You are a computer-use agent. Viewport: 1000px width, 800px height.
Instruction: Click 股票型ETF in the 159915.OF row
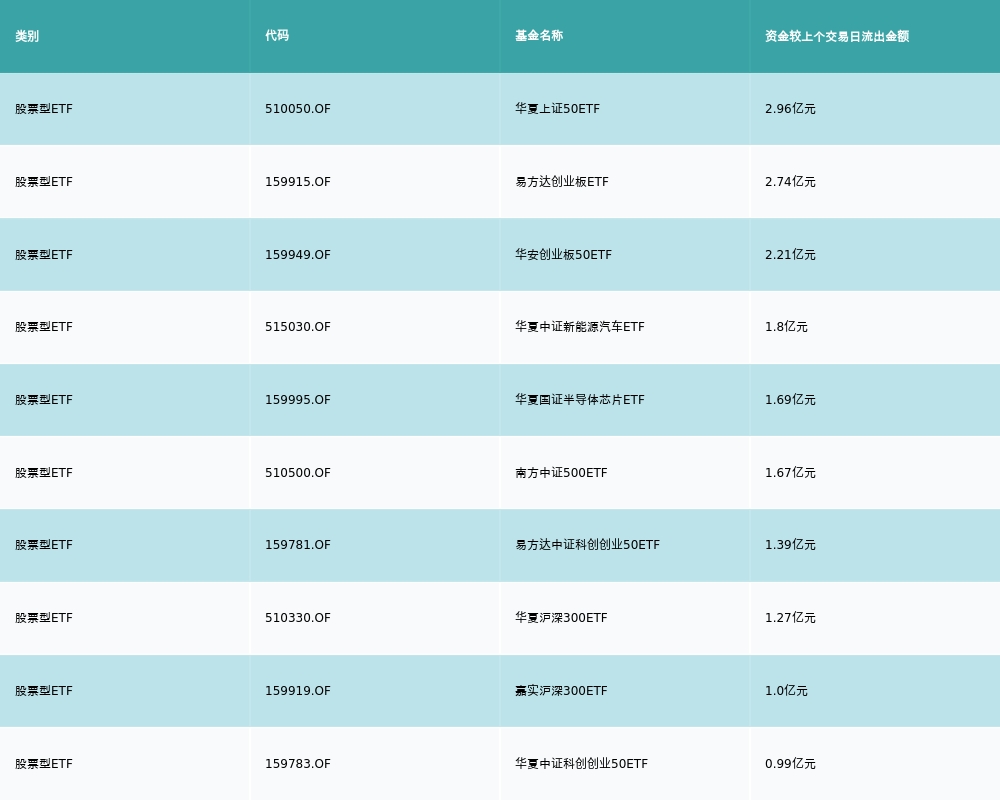click(44, 182)
